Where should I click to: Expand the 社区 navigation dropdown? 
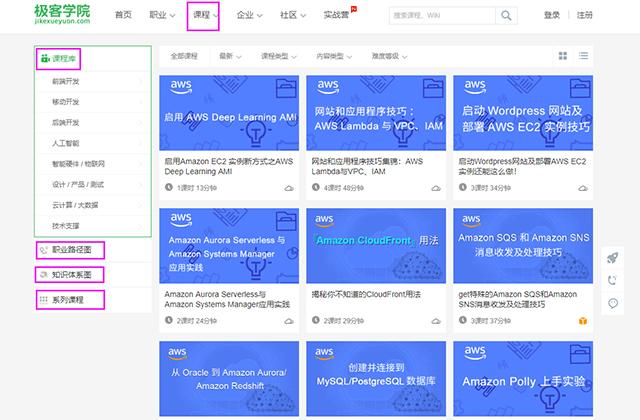point(303,16)
